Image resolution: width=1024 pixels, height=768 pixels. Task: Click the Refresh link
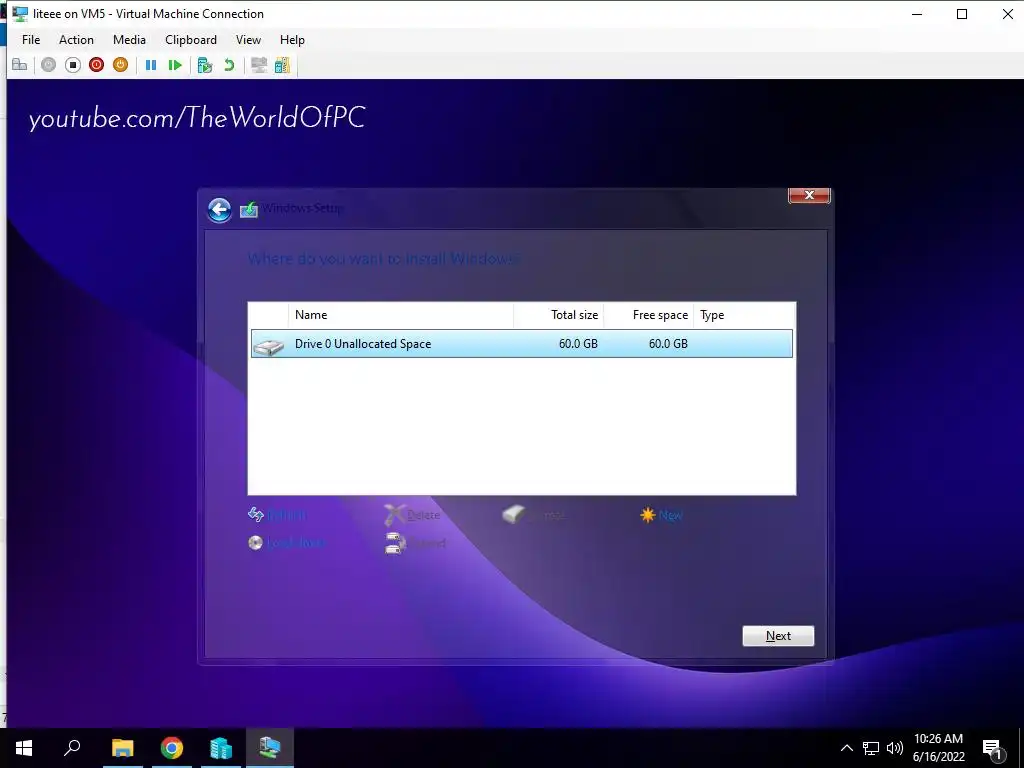point(287,515)
